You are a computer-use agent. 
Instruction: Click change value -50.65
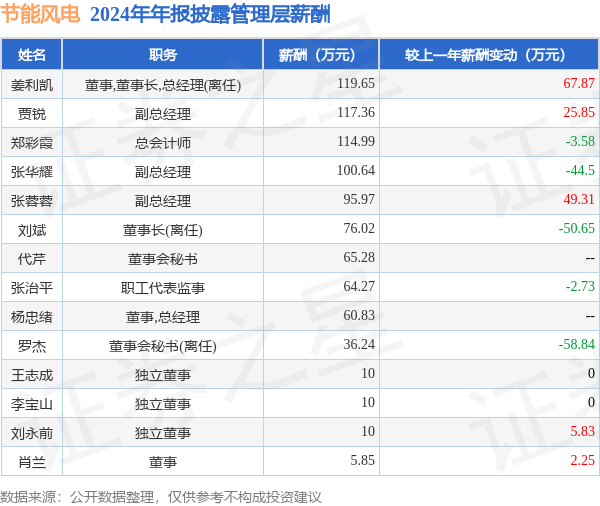click(577, 229)
